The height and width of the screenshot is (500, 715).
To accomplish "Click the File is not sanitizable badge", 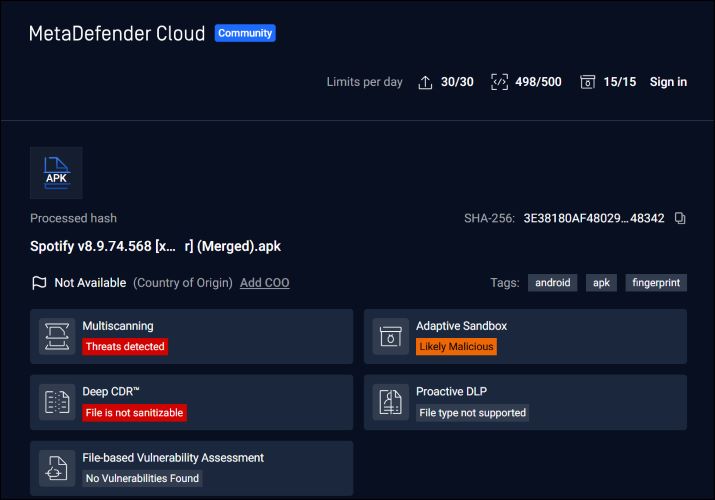I will [x=134, y=412].
